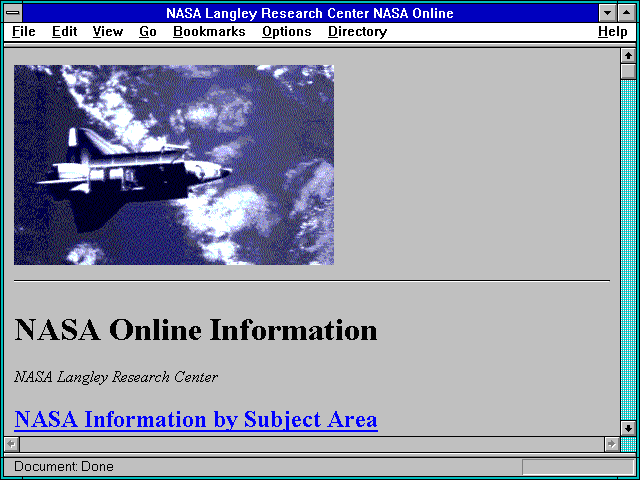Minimize the window with the down-arrow button
640x480 pixels.
(x=608, y=13)
